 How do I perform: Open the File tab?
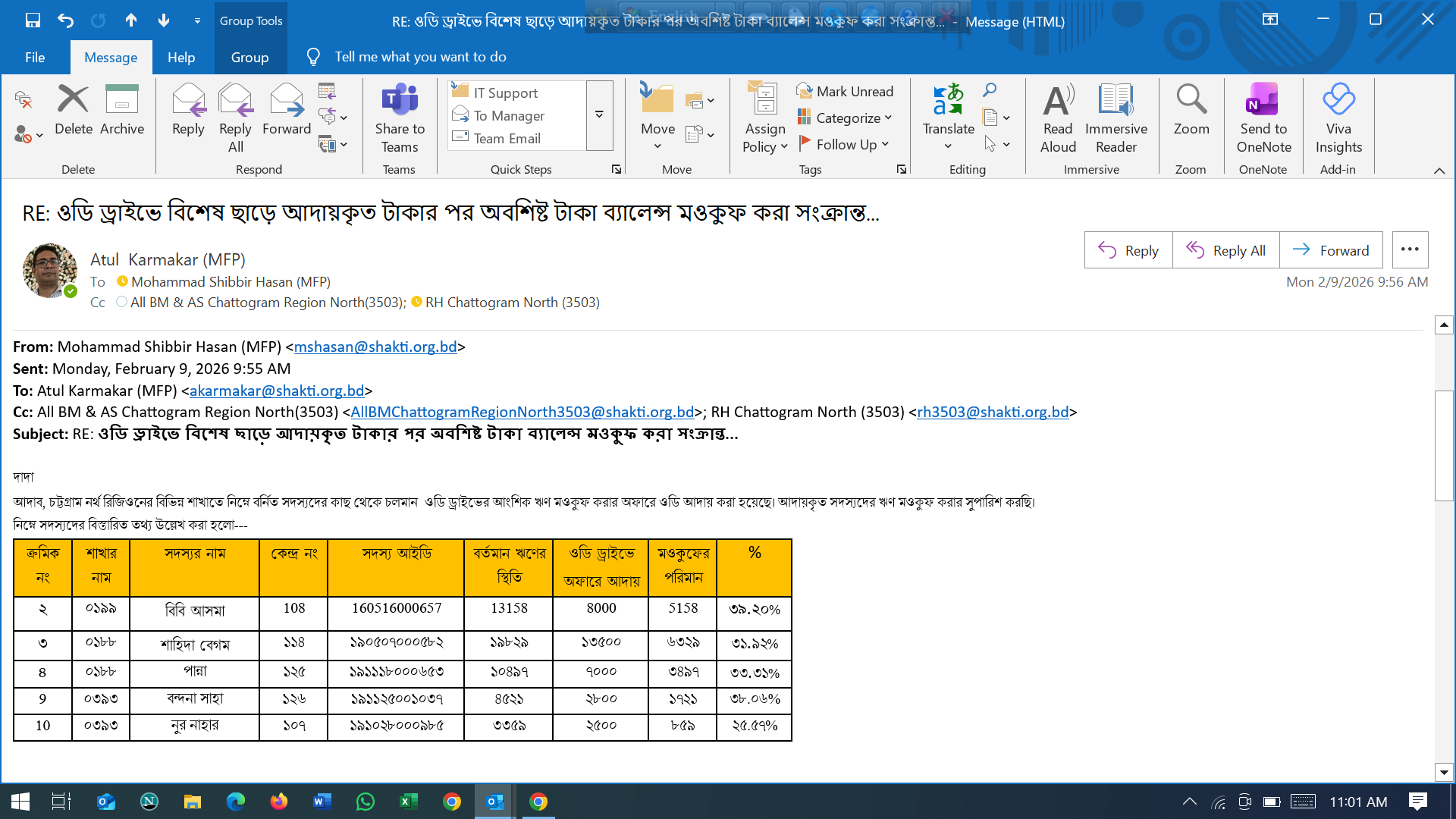pyautogui.click(x=35, y=57)
